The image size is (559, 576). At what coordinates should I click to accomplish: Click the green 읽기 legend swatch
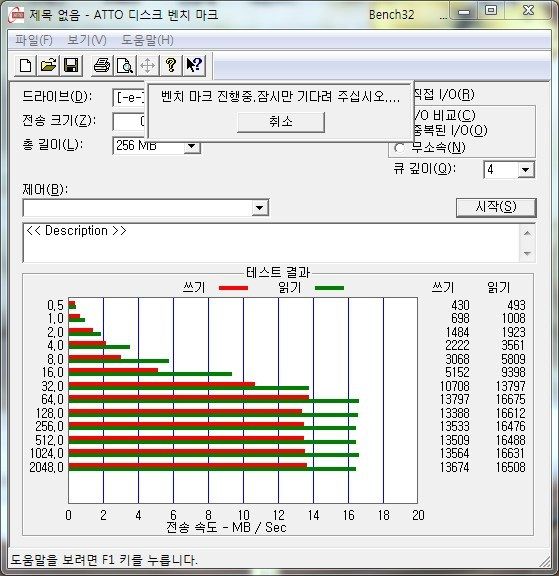point(329,288)
